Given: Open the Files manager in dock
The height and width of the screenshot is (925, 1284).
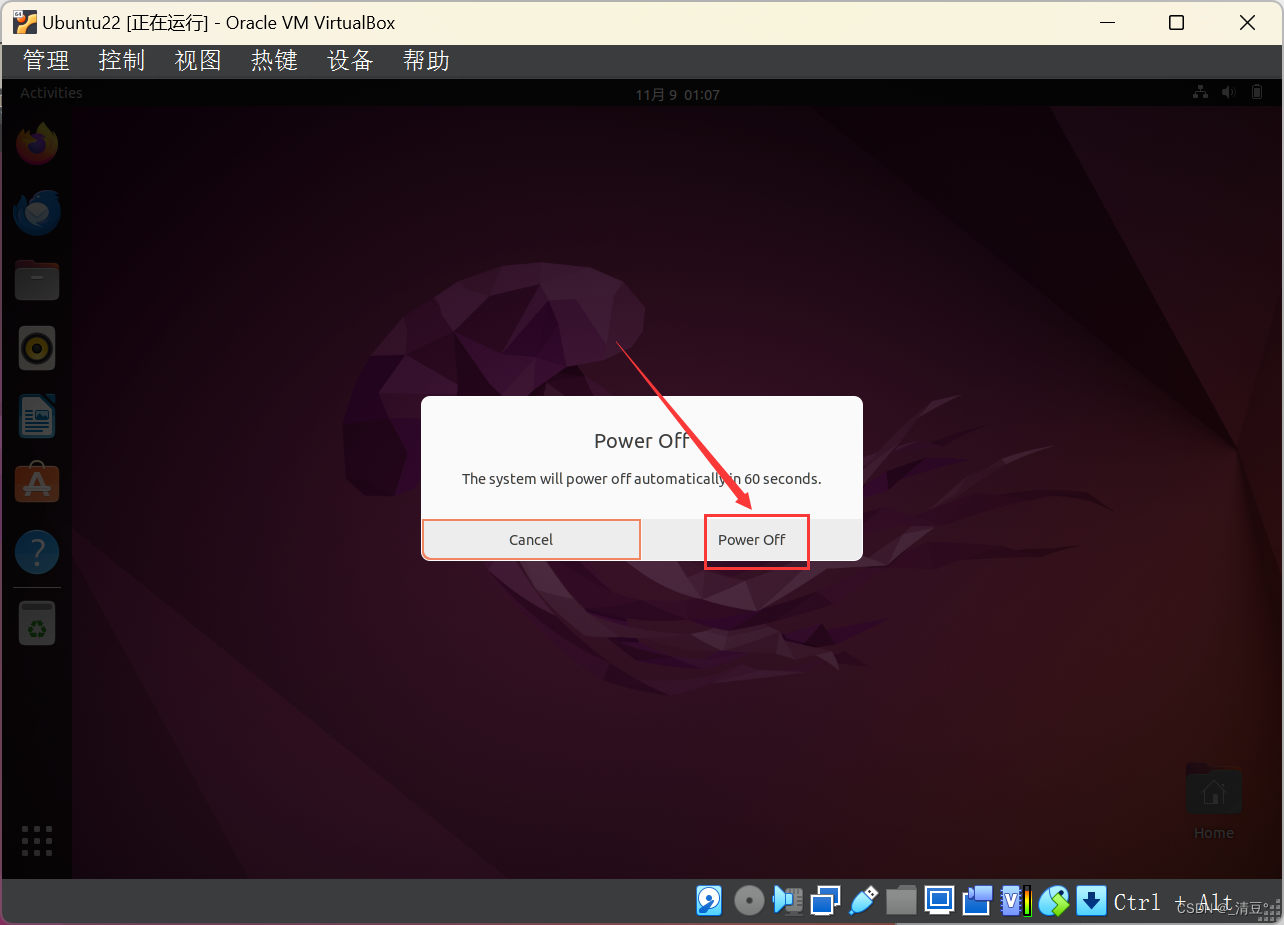Looking at the screenshot, I should click(x=37, y=280).
